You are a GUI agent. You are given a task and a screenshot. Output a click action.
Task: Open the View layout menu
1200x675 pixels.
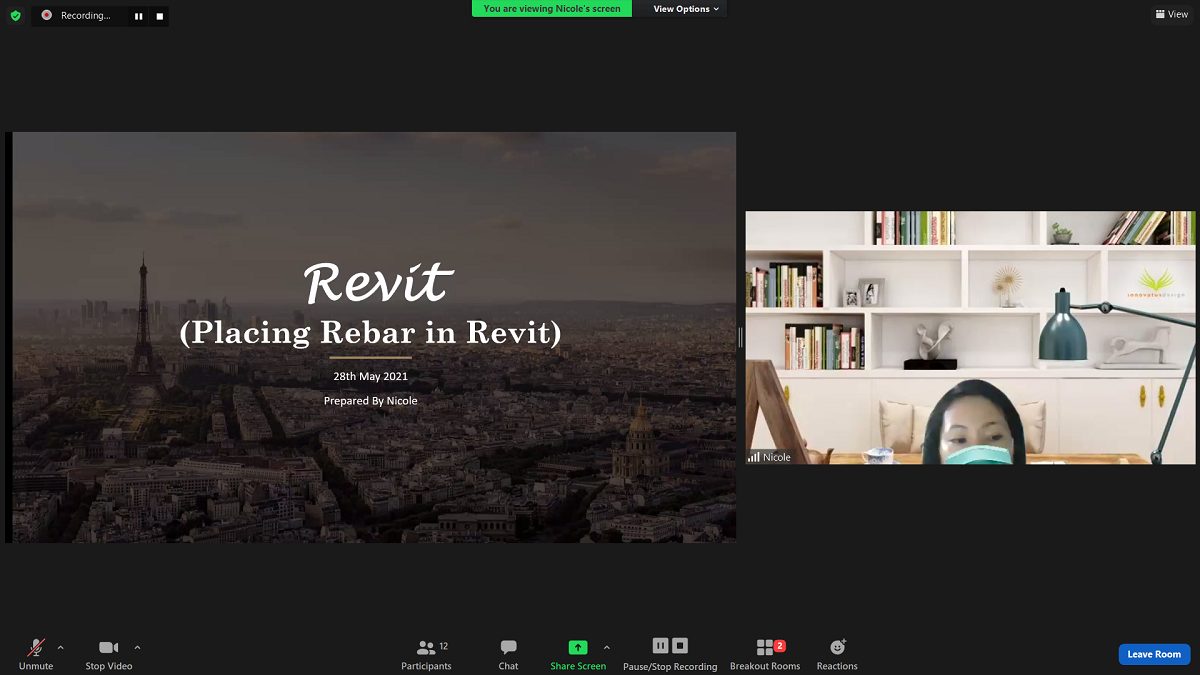[x=1172, y=14]
